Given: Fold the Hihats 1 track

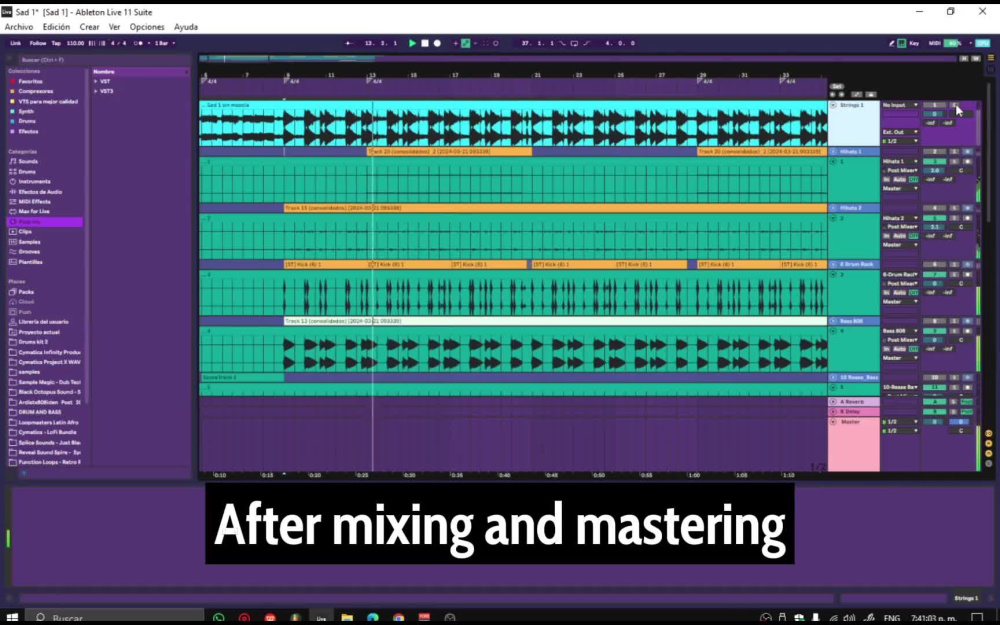Looking at the screenshot, I should [833, 152].
